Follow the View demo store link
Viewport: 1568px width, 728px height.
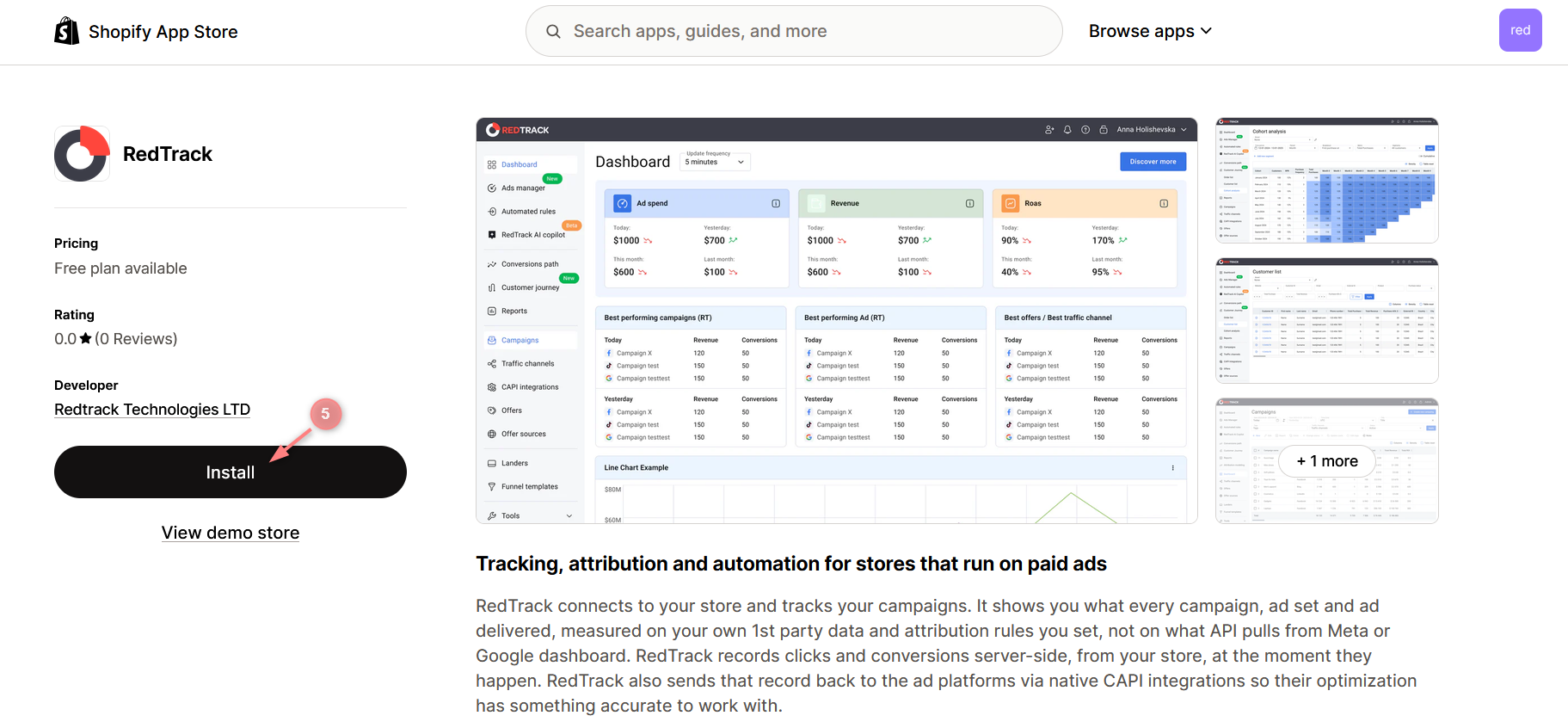click(231, 533)
